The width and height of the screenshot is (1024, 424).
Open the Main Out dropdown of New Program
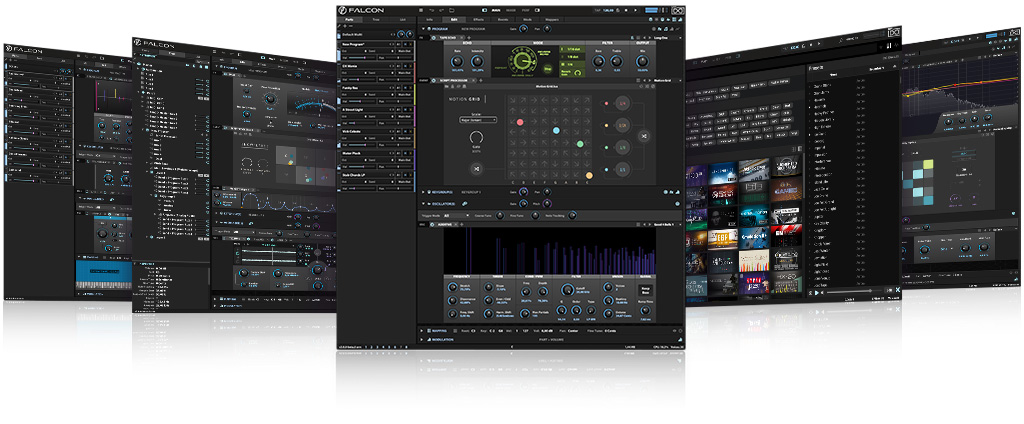click(x=404, y=51)
